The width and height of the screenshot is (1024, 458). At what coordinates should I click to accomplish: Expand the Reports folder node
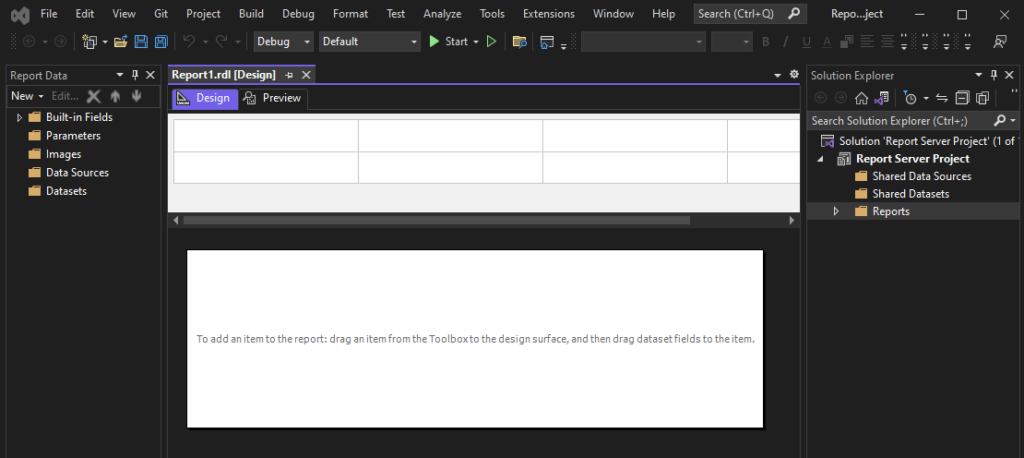click(836, 212)
